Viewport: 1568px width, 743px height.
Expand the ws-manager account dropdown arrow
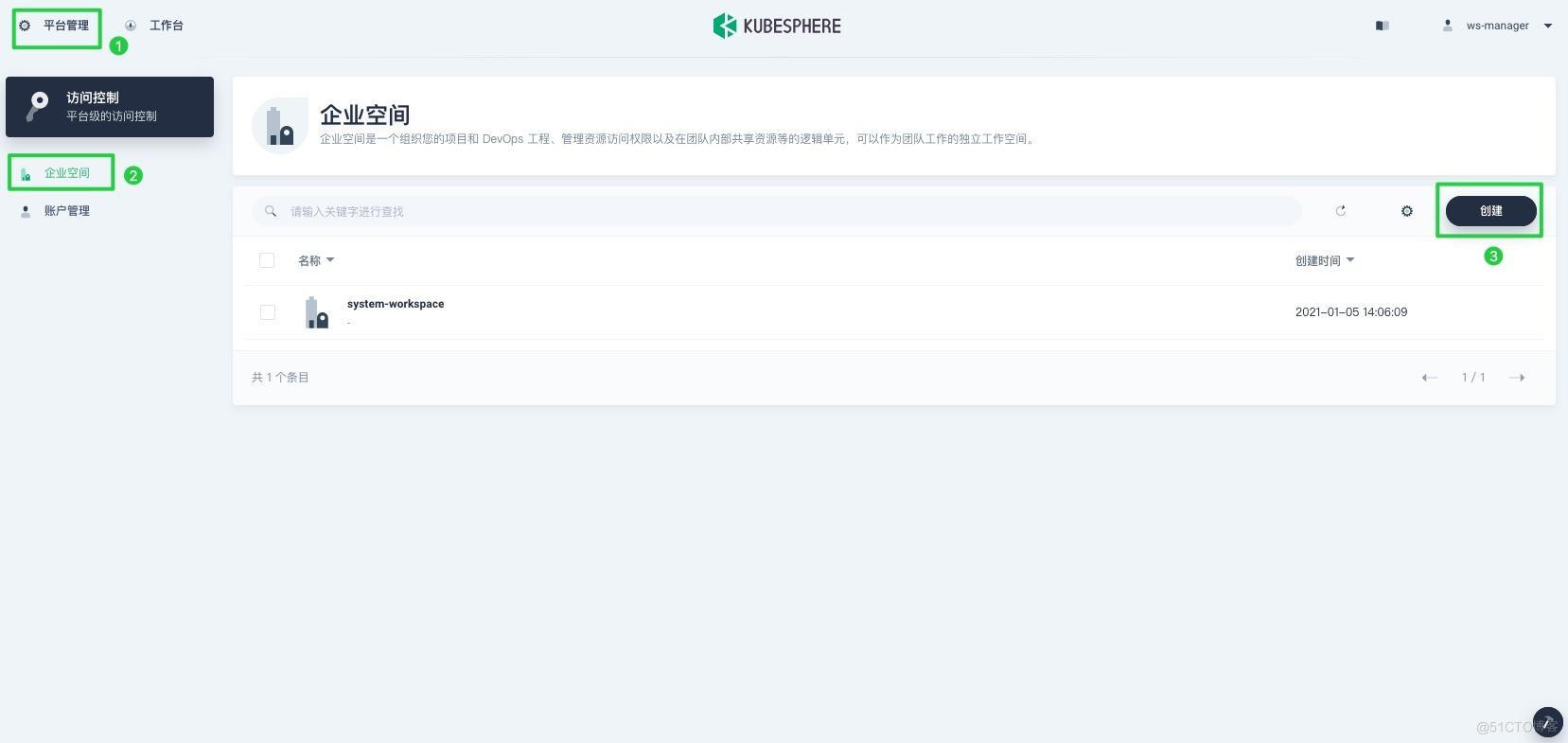pyautogui.click(x=1548, y=26)
